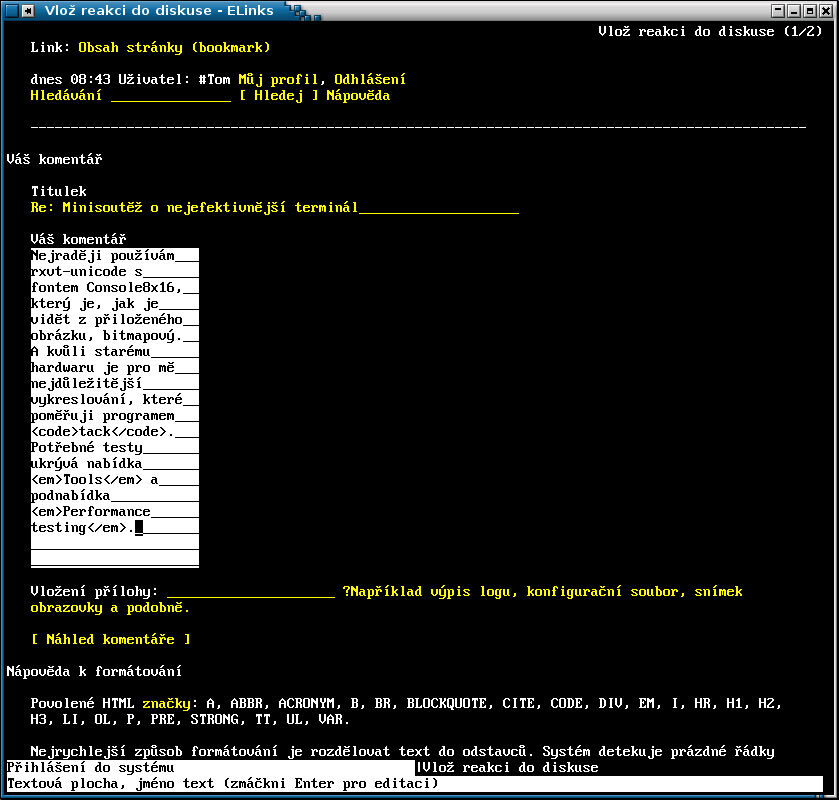This screenshot has height=800, width=839.
Task: Click the 'Nejraději používám' line in comment
Action: tap(103, 256)
